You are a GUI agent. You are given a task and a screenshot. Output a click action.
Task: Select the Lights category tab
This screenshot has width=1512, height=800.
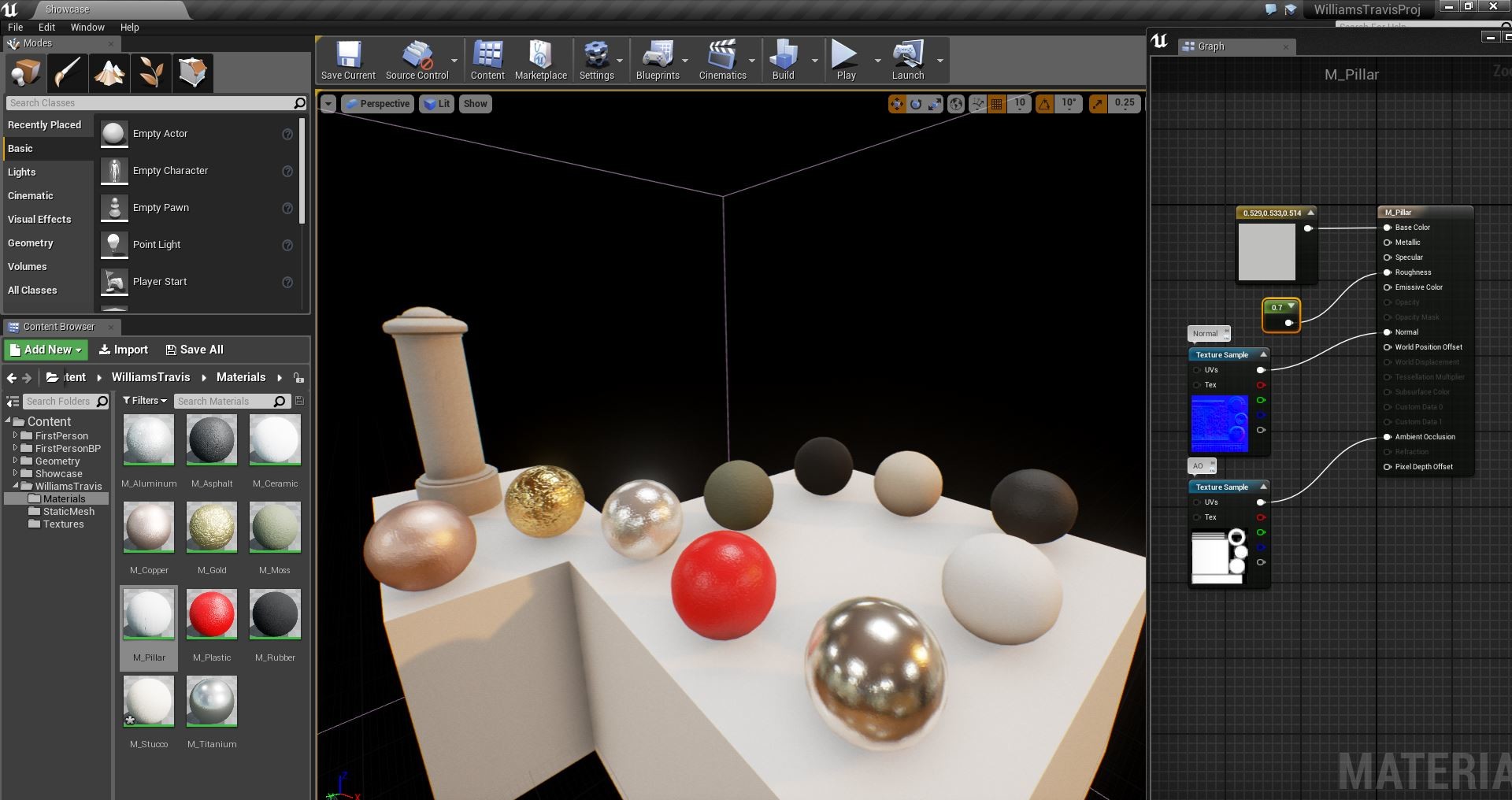pyautogui.click(x=22, y=172)
